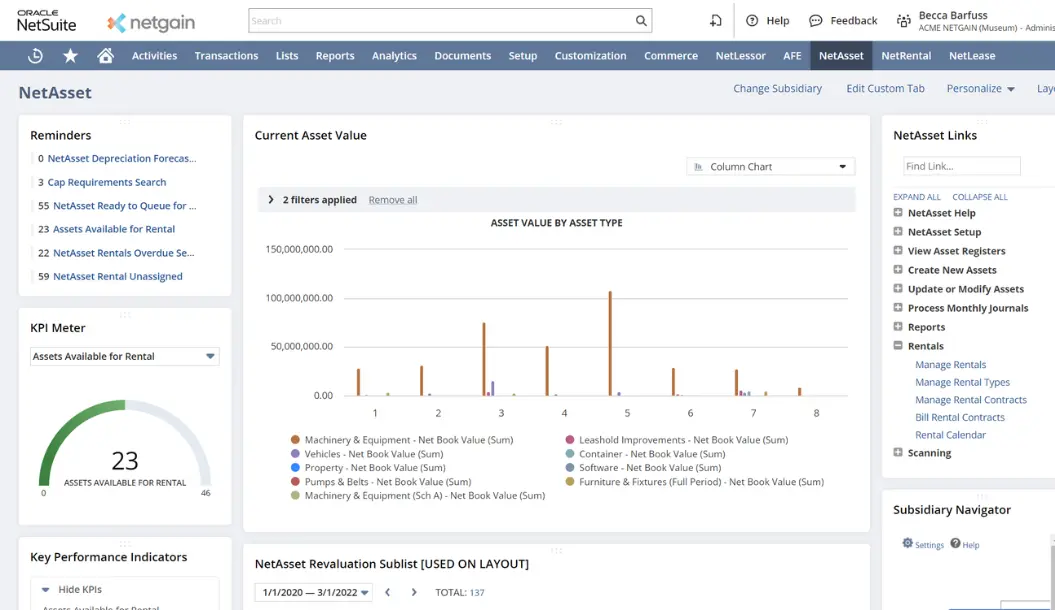Expand Update or Modify Assets group
Viewport: 1055px width, 610px height.
[898, 289]
